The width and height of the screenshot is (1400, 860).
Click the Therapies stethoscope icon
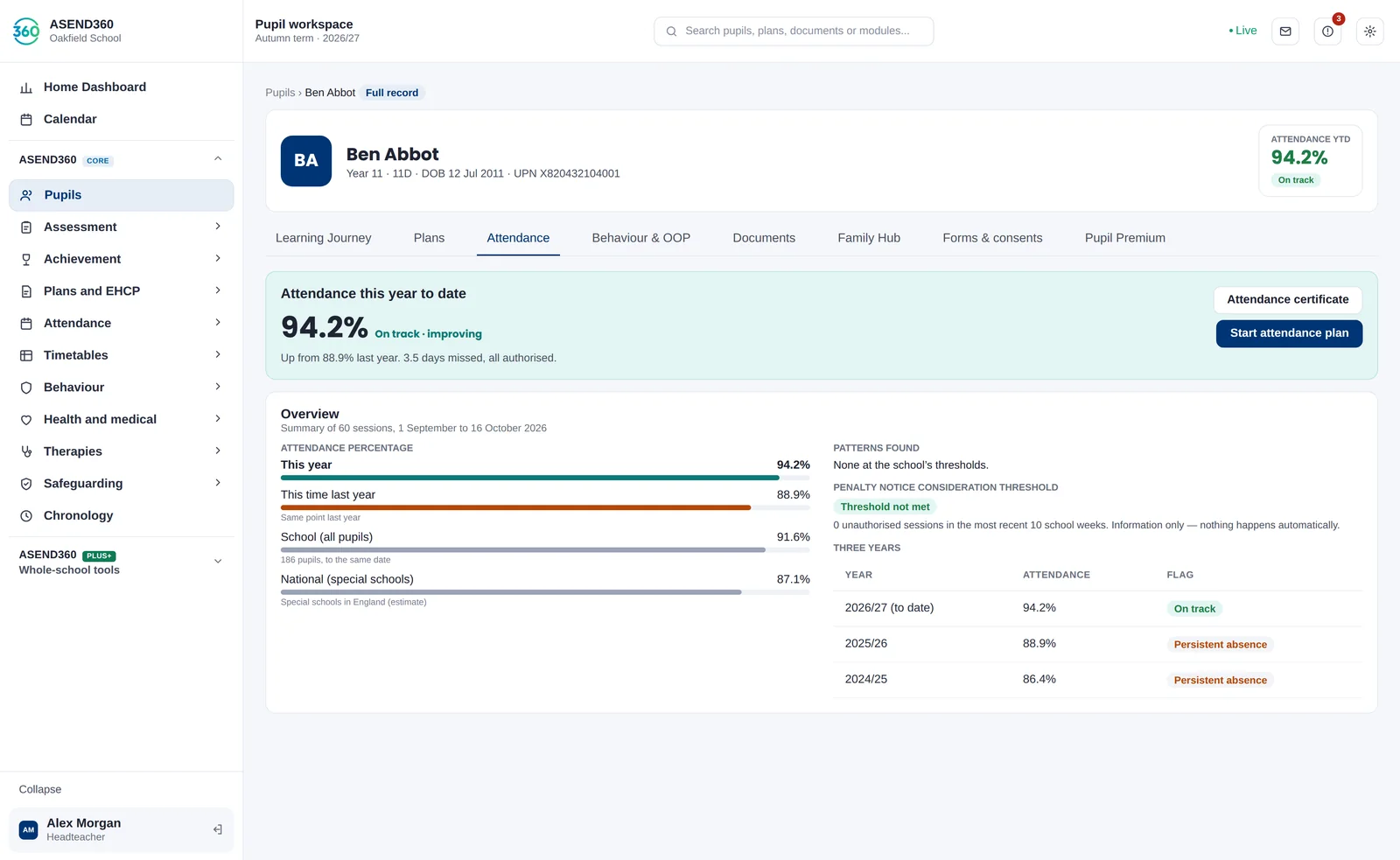coord(26,452)
